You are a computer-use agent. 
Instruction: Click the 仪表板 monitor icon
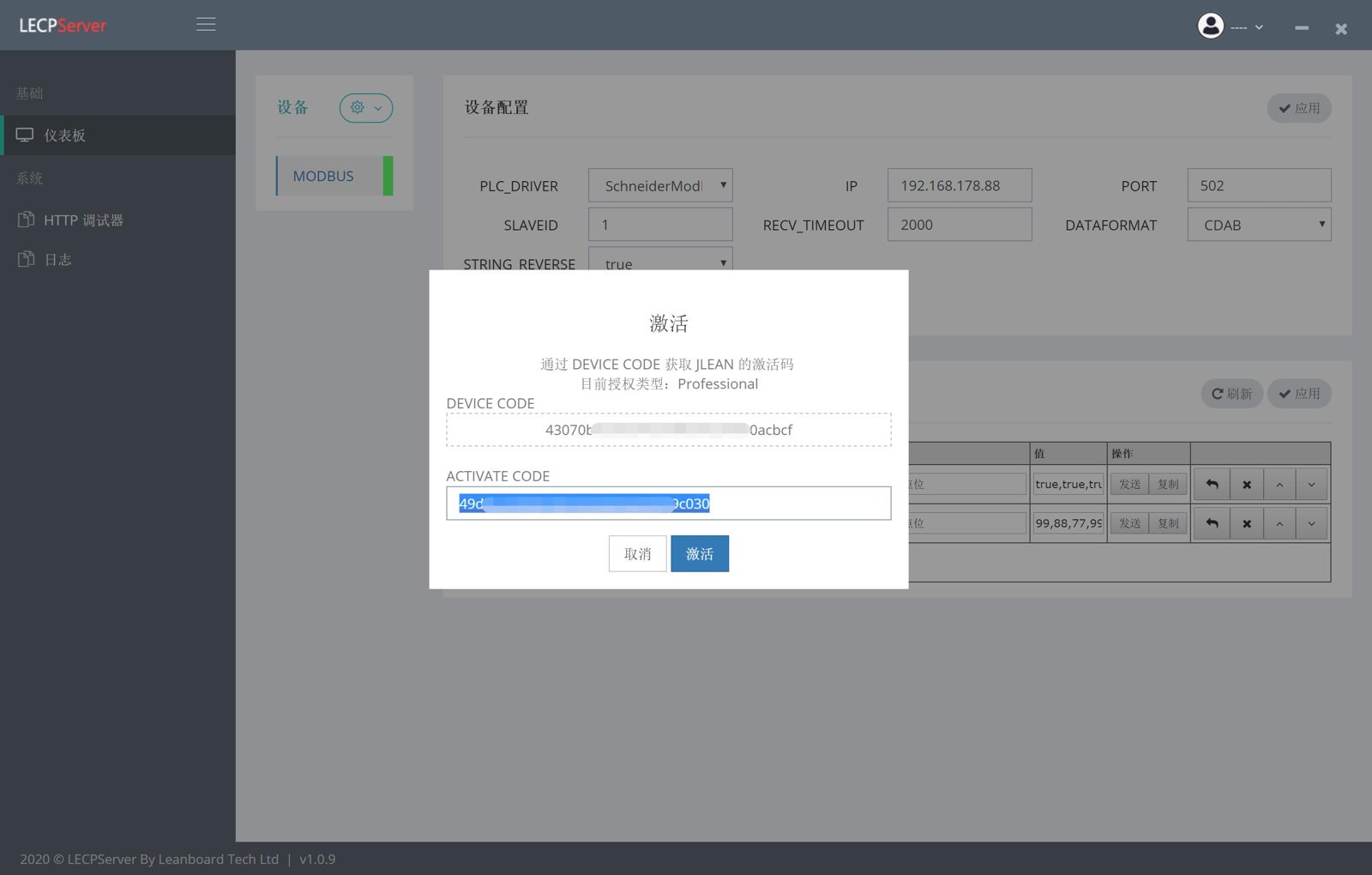pos(25,136)
